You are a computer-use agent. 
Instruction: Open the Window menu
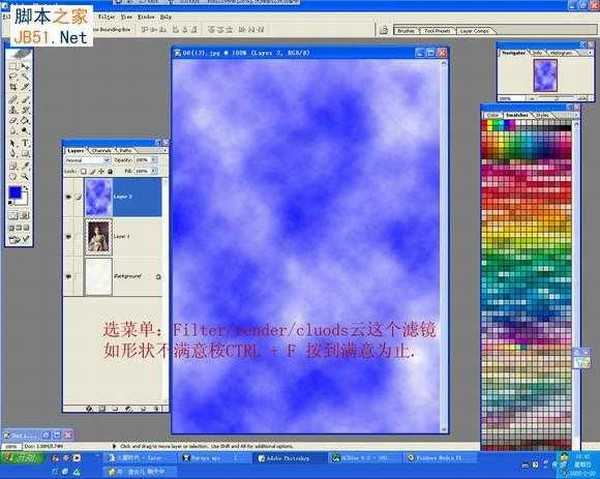[146, 17]
